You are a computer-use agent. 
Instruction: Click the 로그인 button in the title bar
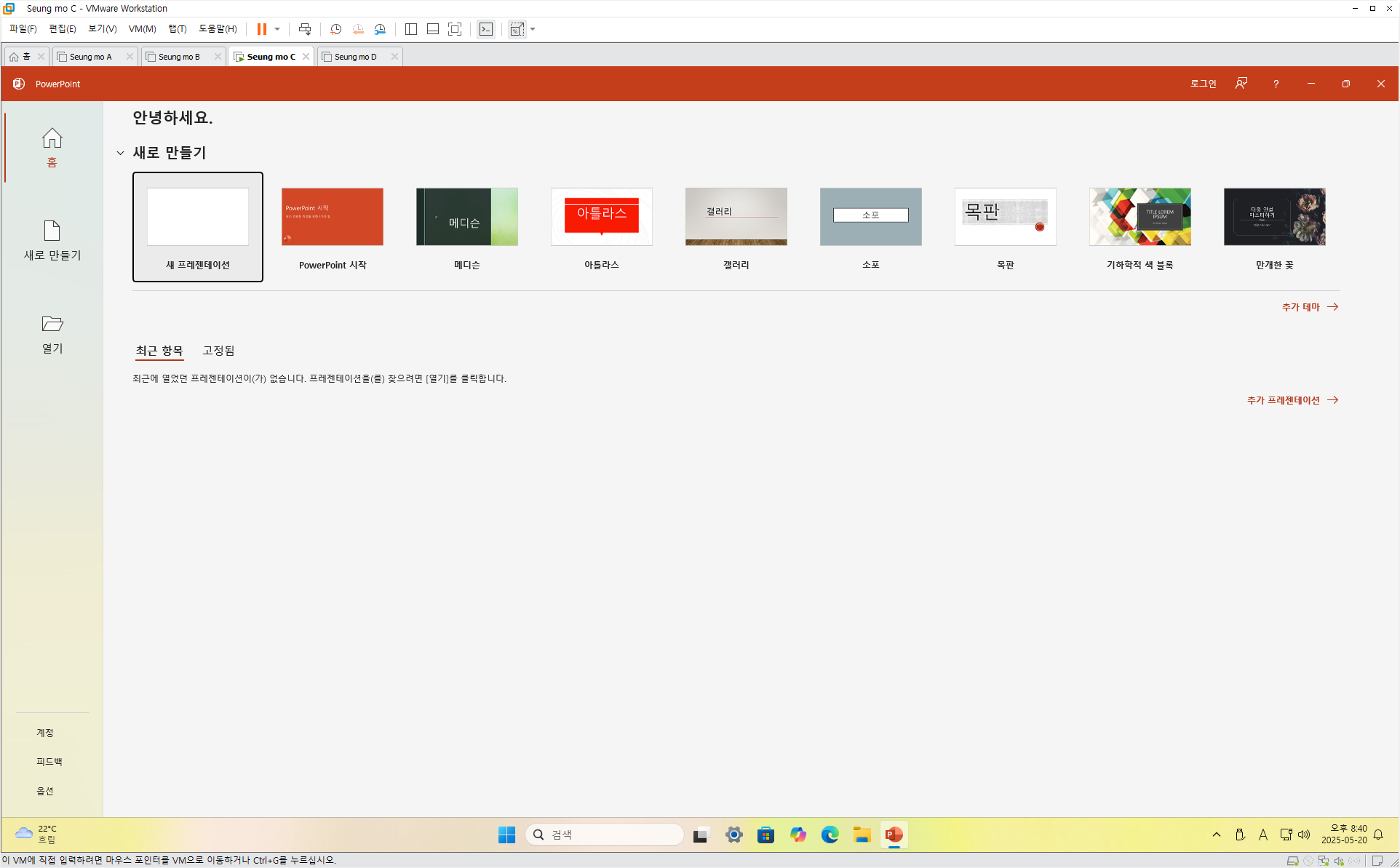pyautogui.click(x=1203, y=84)
